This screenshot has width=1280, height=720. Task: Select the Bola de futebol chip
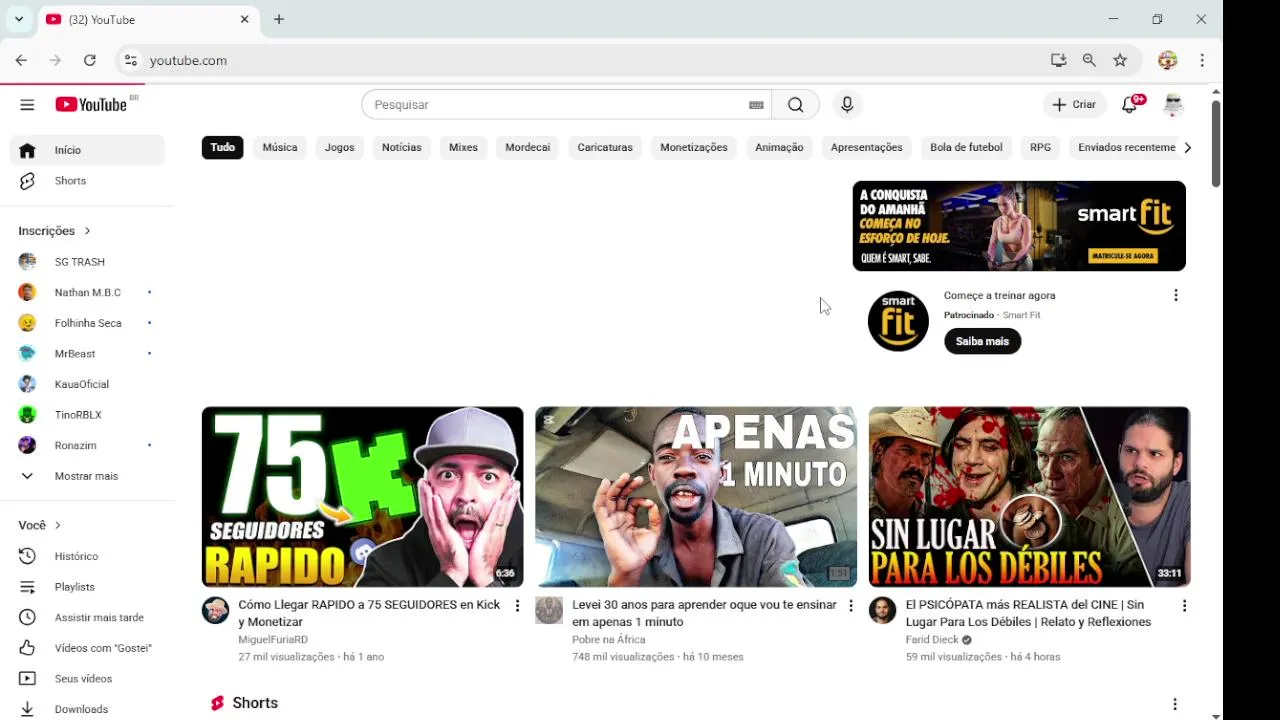click(x=966, y=148)
